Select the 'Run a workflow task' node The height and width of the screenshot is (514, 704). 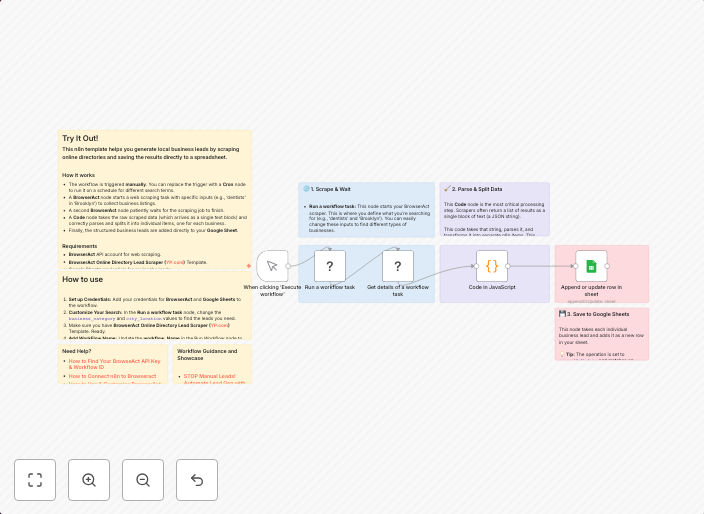point(330,266)
